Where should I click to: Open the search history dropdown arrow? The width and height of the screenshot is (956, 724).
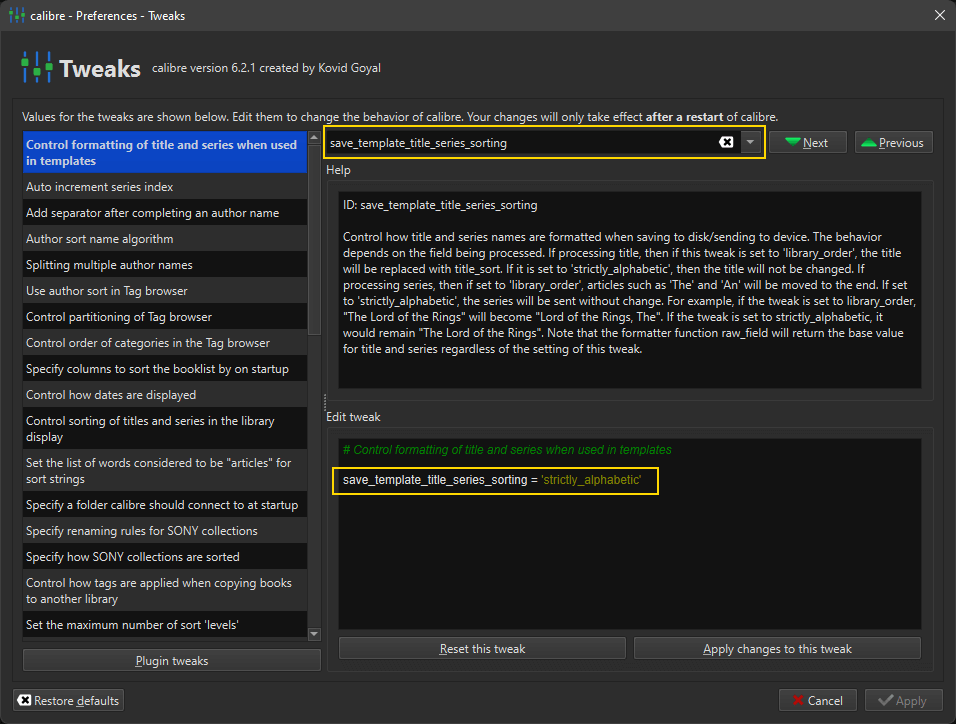(x=751, y=142)
